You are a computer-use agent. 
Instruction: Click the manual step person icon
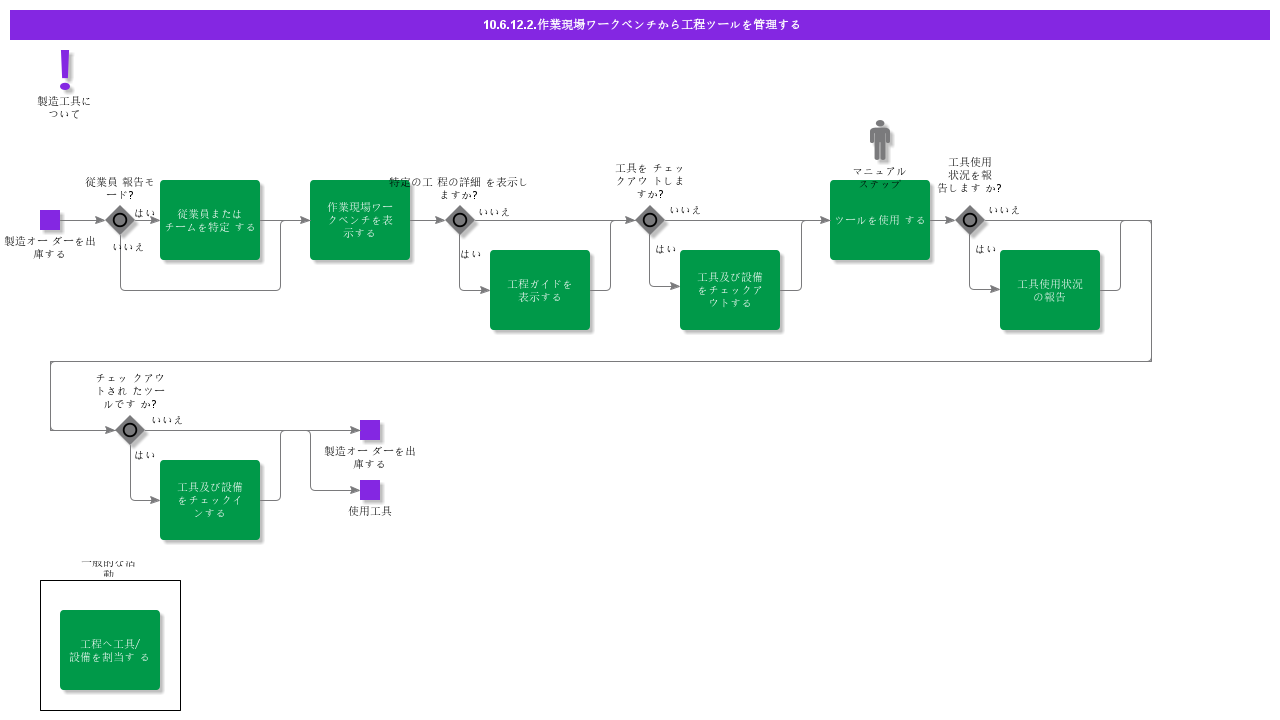pos(880,140)
